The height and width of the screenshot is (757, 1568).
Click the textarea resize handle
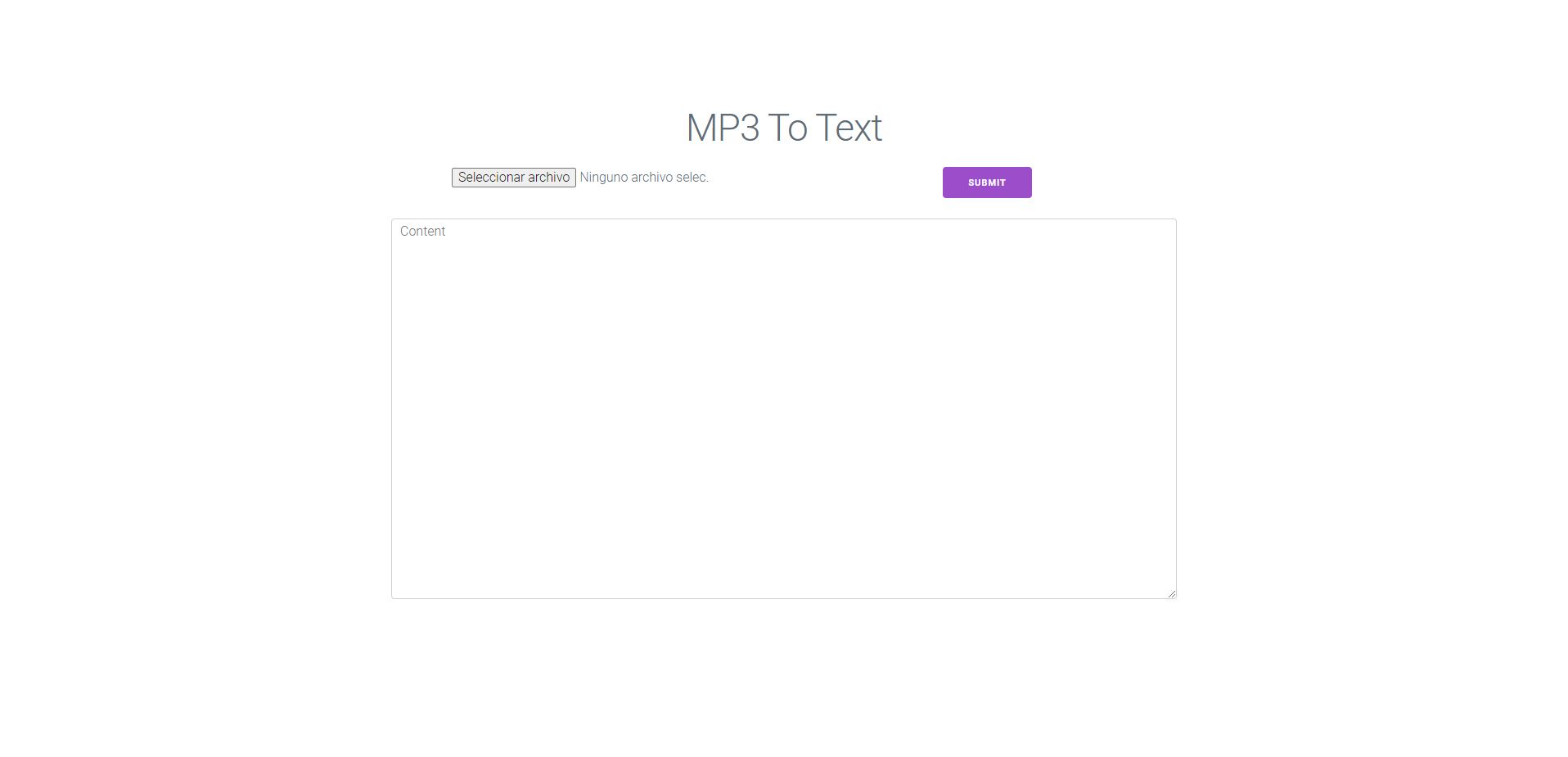pos(1171,593)
